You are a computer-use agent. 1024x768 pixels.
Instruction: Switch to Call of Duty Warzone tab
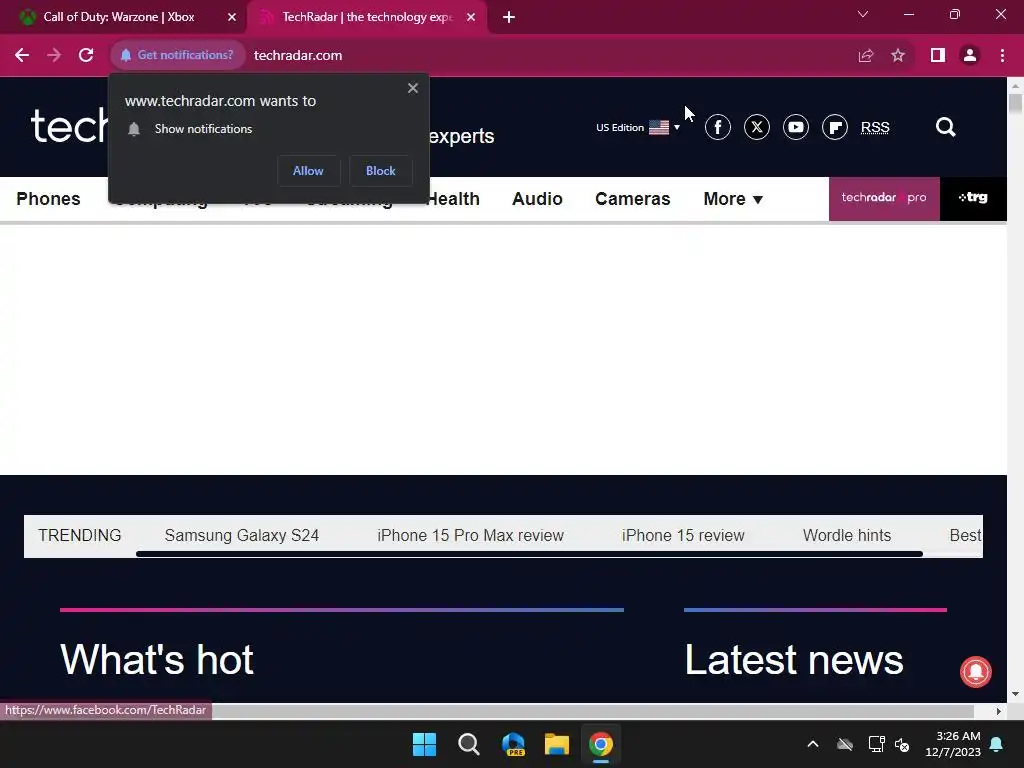point(119,17)
